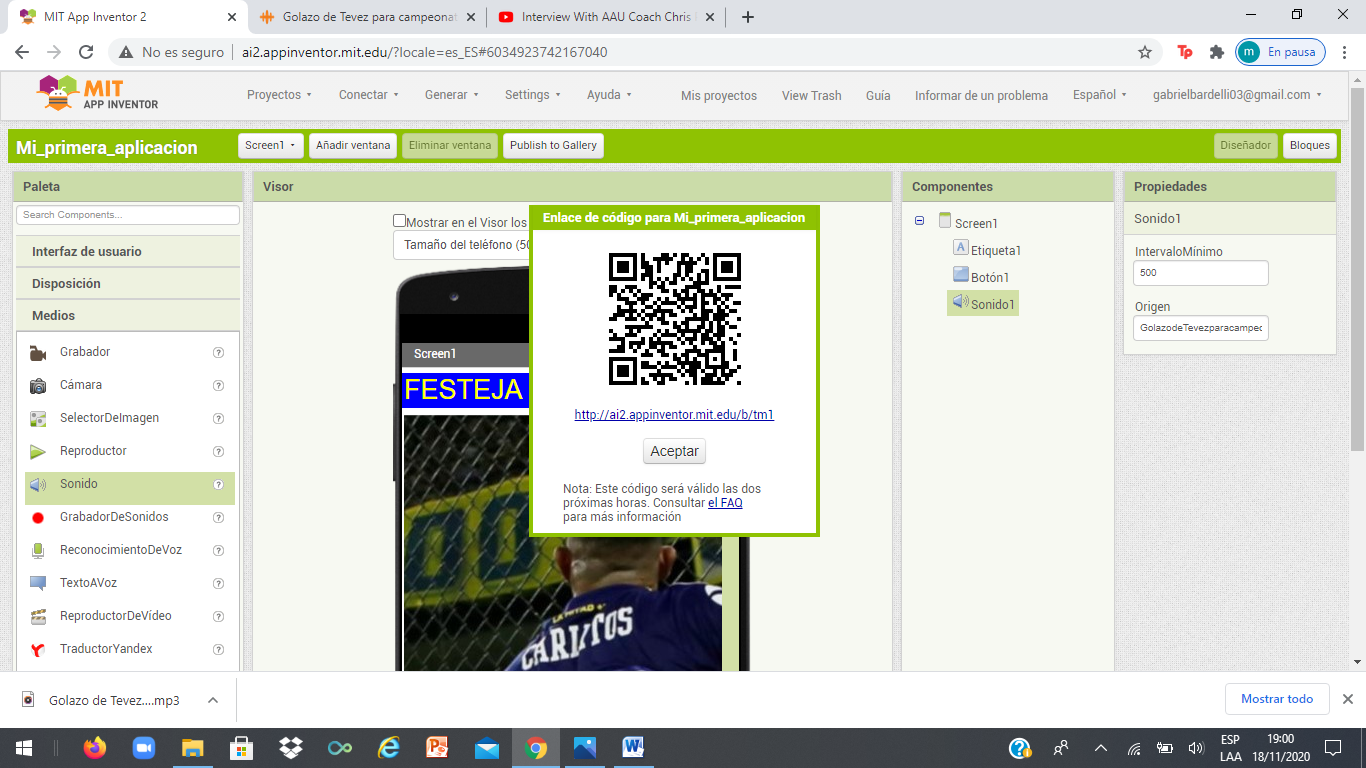
Task: Collapse the Medios palette section
Action: 127,316
